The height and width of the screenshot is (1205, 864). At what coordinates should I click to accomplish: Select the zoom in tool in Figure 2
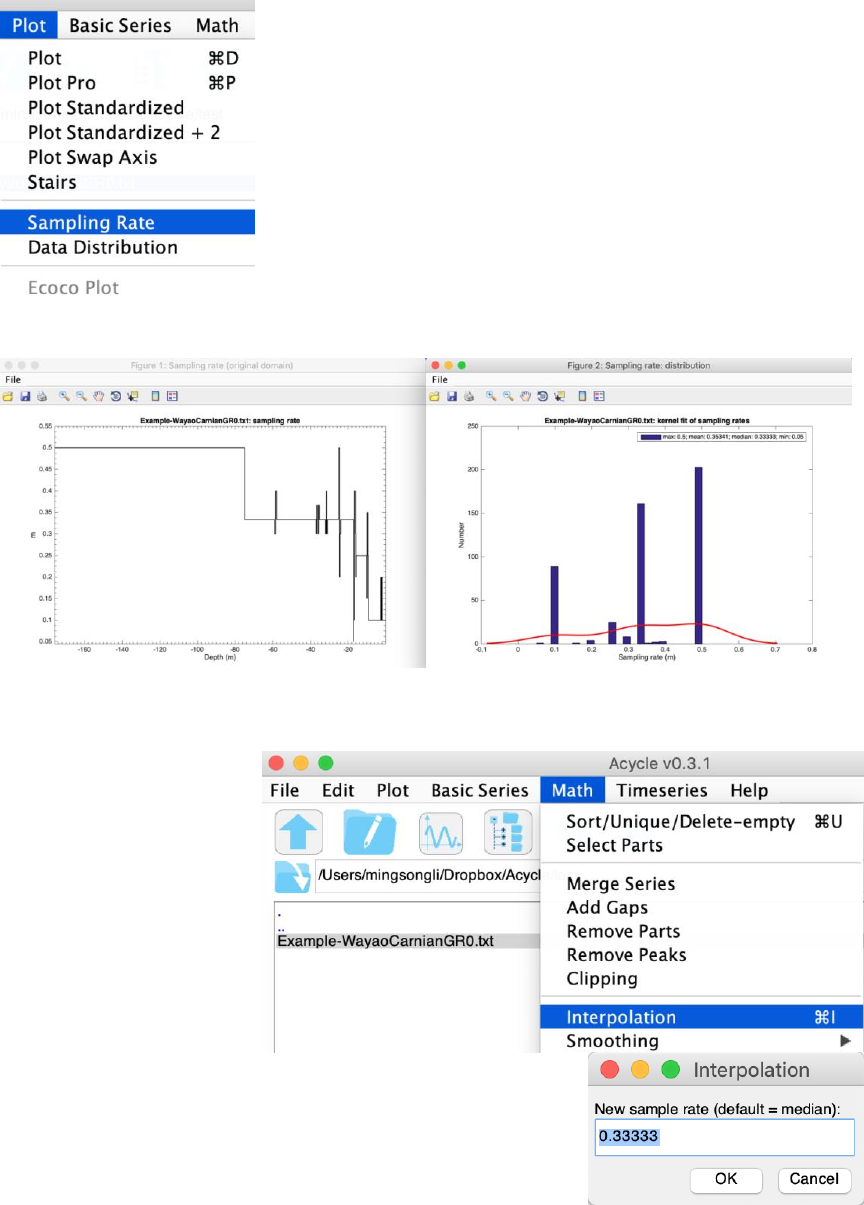point(491,396)
